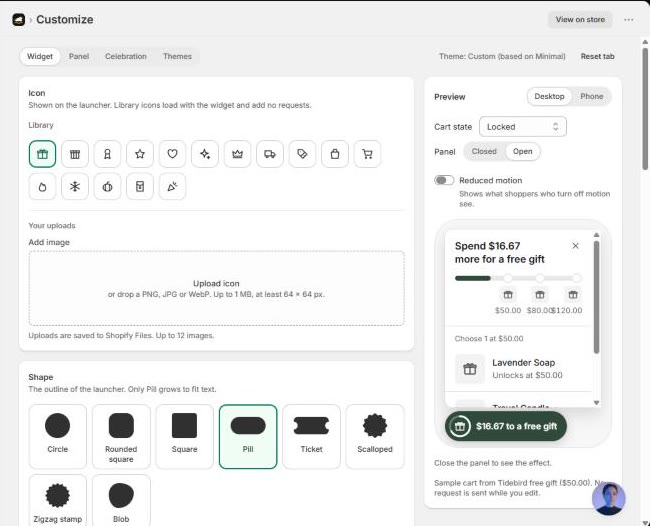Click the $80.00 milestone gift icon
The image size is (650, 526).
click(540, 295)
